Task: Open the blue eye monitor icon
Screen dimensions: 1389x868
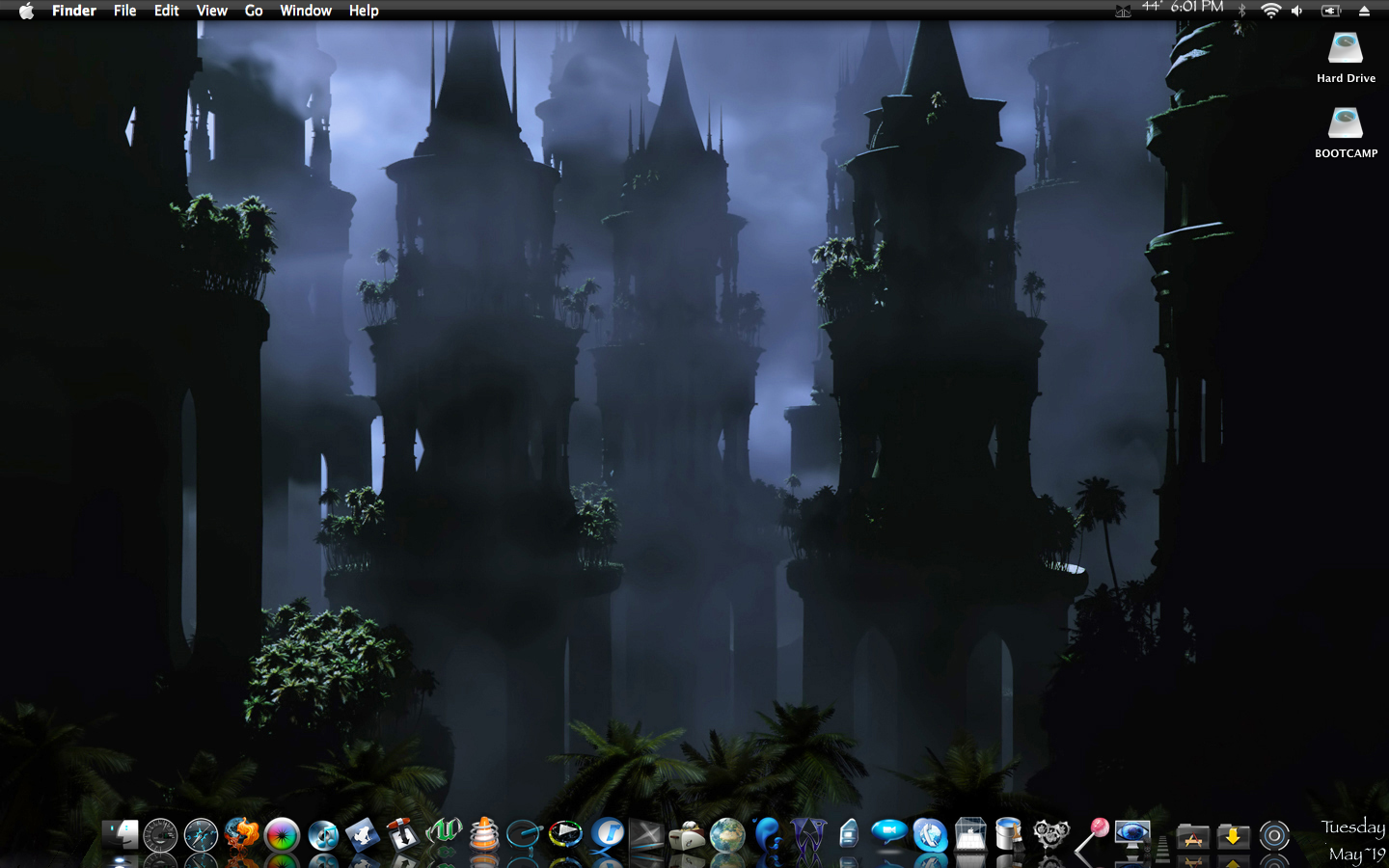Action: (x=1132, y=835)
